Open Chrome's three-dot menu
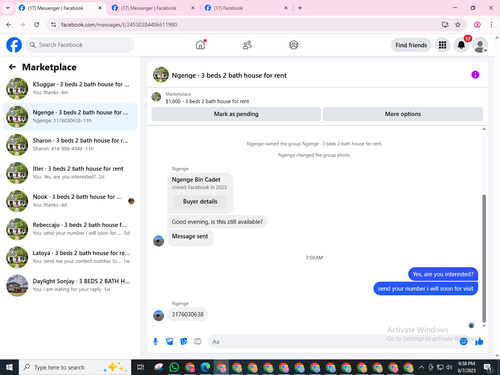 [491, 24]
